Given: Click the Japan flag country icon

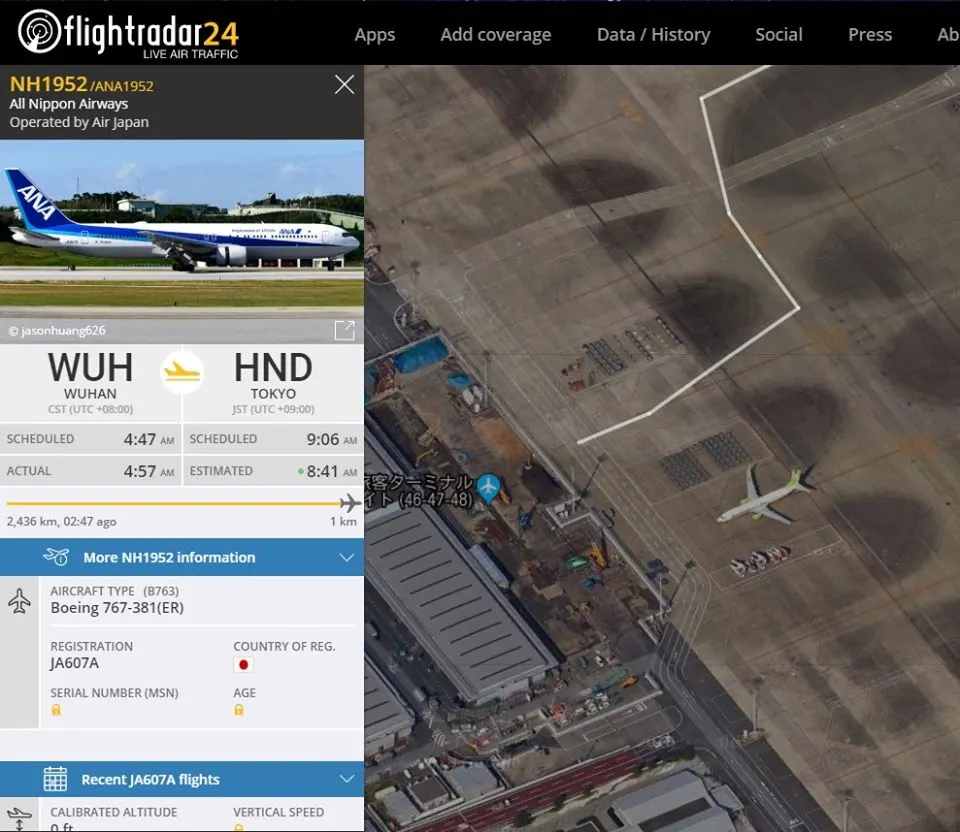Looking at the screenshot, I should point(243,664).
